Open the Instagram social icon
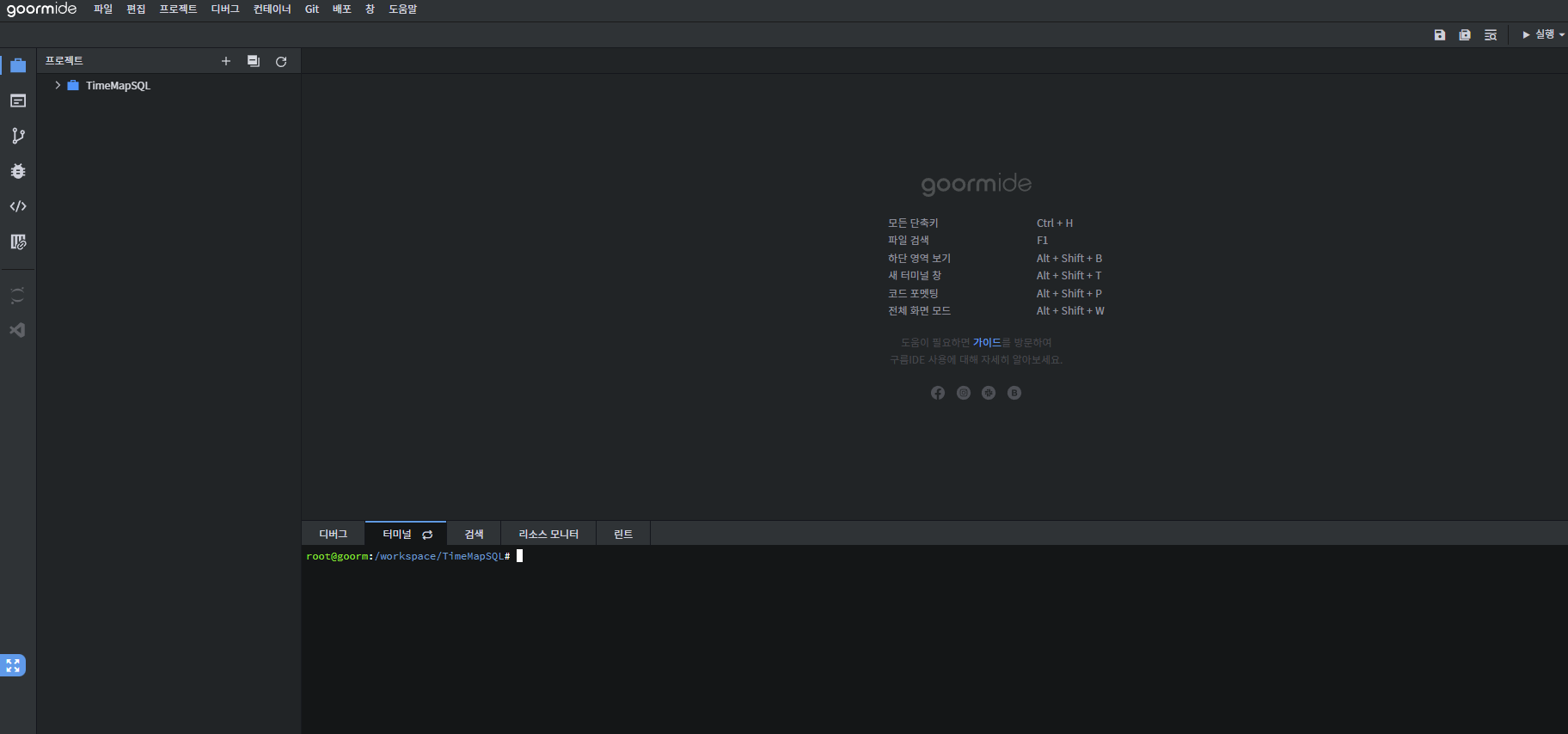This screenshot has width=1568, height=734. pyautogui.click(x=964, y=393)
